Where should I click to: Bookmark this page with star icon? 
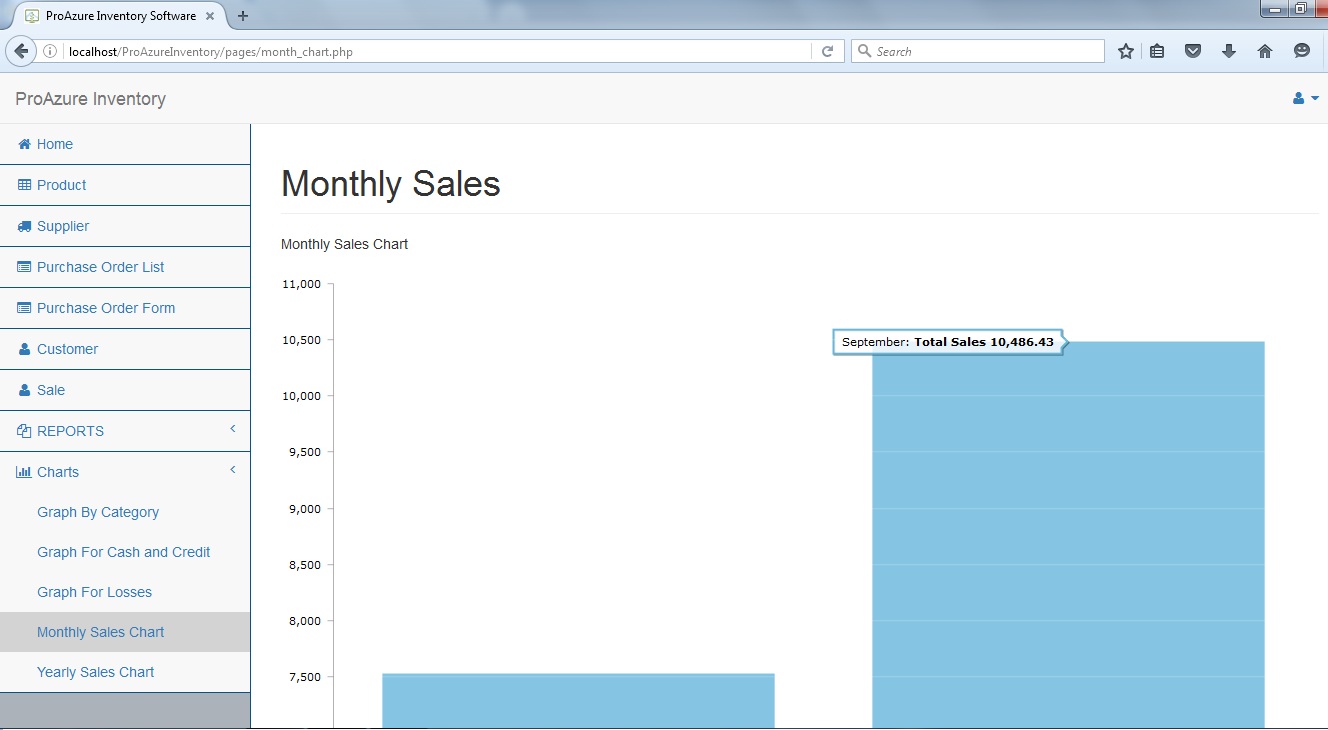1125,51
